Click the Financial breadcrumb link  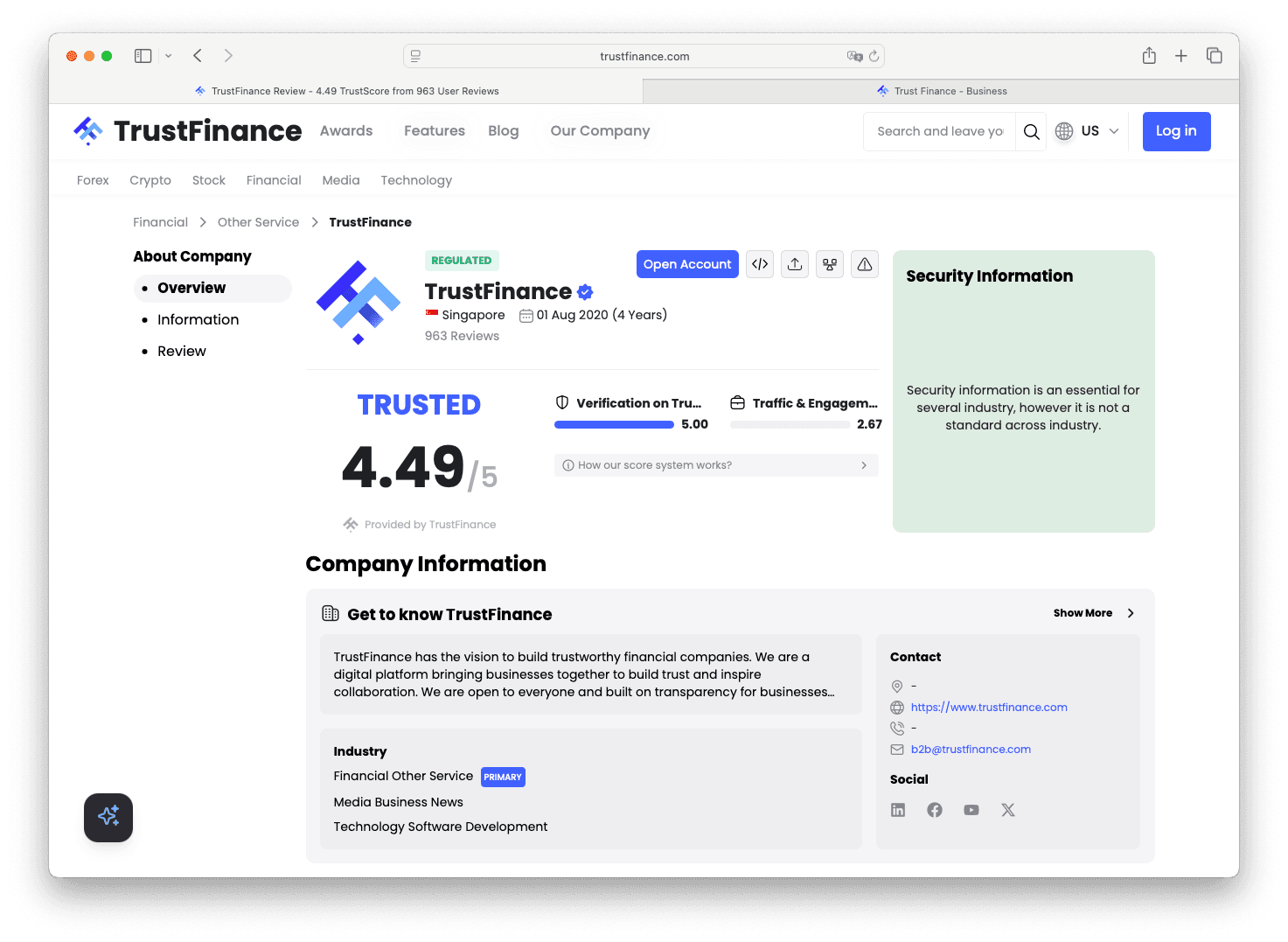pos(161,222)
